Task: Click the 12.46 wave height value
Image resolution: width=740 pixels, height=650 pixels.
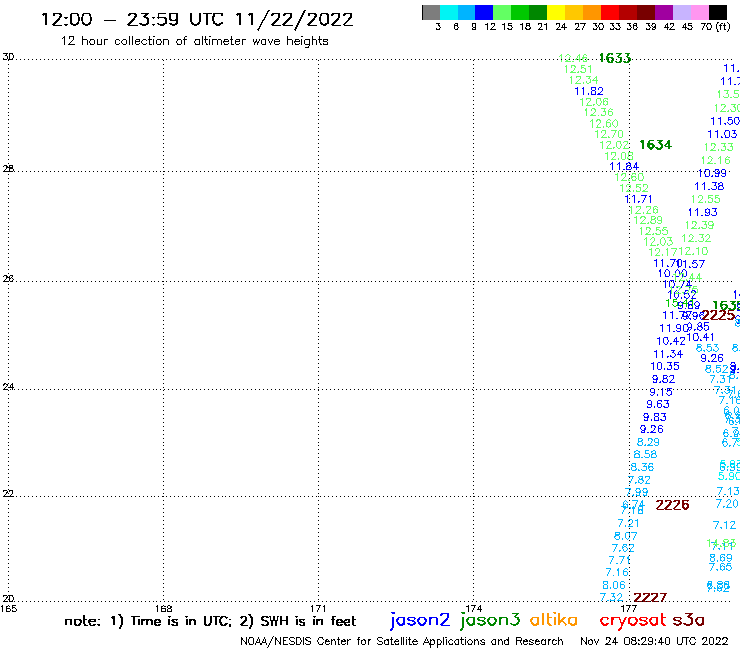Action: [573, 59]
